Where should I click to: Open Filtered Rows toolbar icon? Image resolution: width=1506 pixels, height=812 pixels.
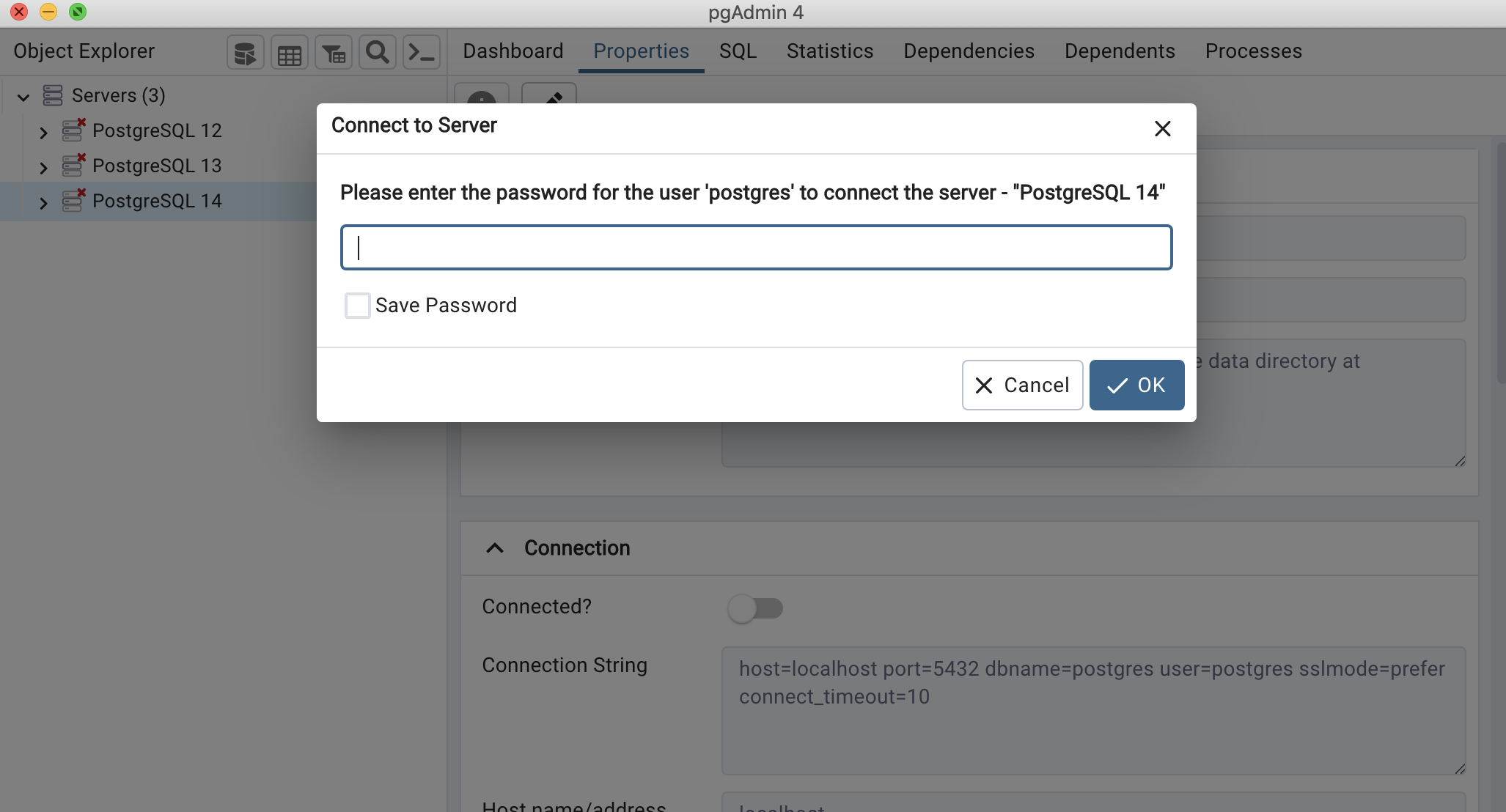click(x=334, y=53)
